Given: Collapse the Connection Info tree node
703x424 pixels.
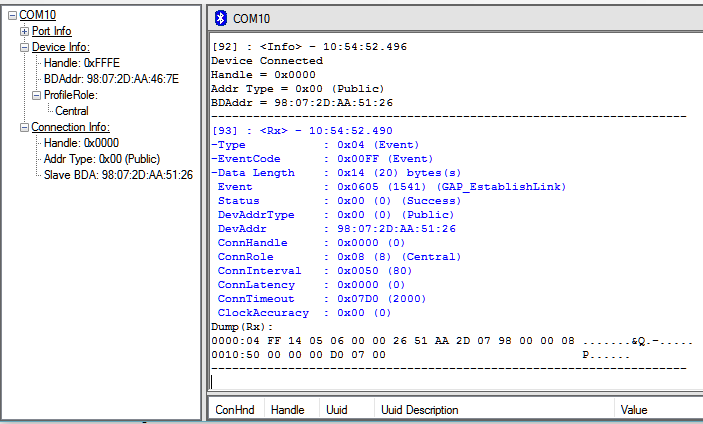Looking at the screenshot, I should point(24,127).
